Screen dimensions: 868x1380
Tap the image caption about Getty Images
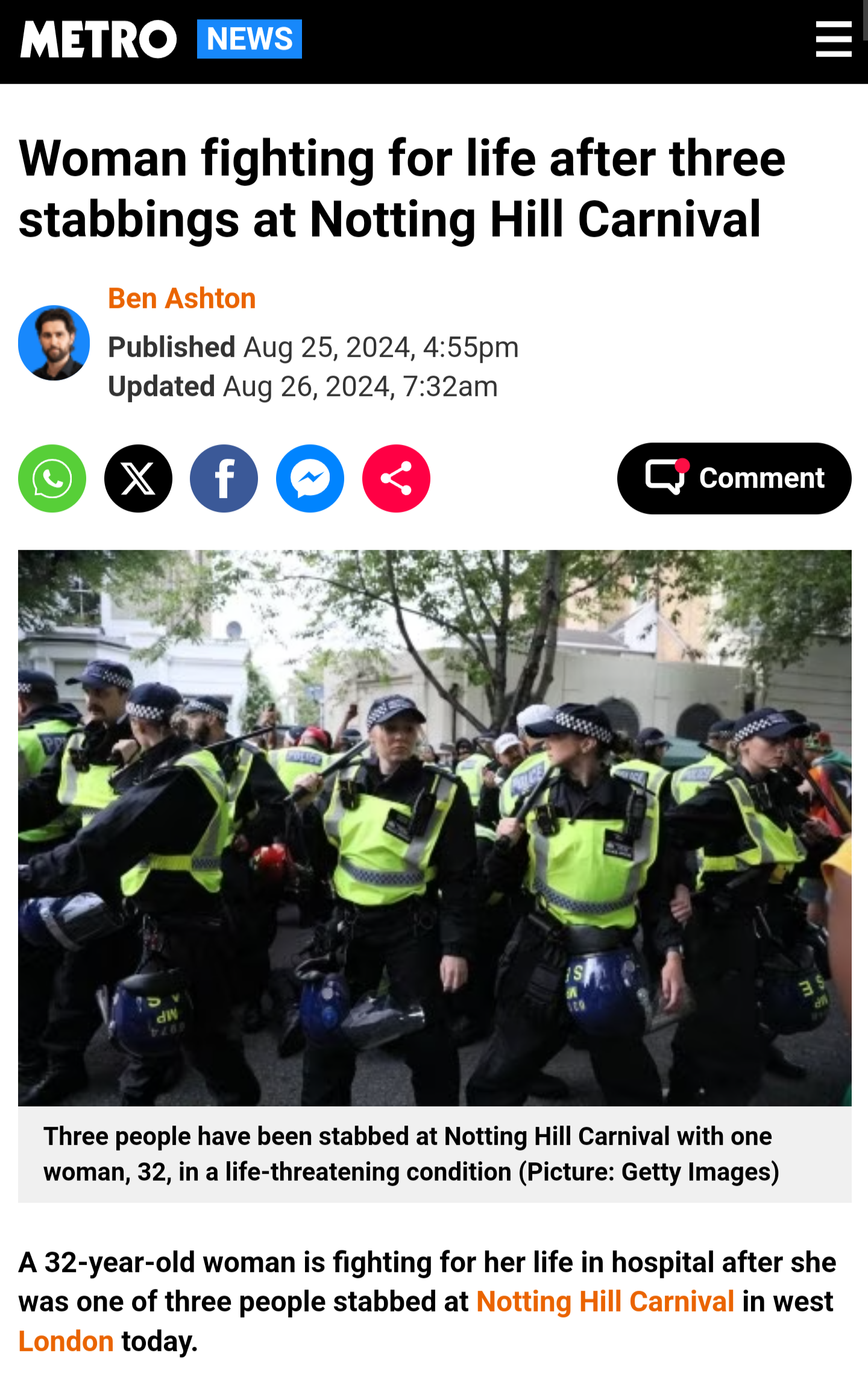click(x=411, y=1155)
